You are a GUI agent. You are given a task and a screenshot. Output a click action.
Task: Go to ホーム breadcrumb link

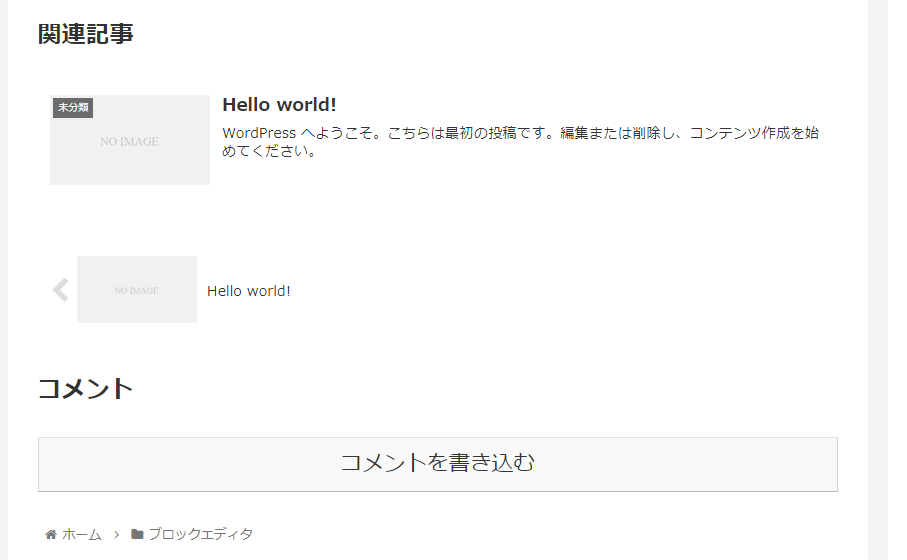[x=82, y=535]
